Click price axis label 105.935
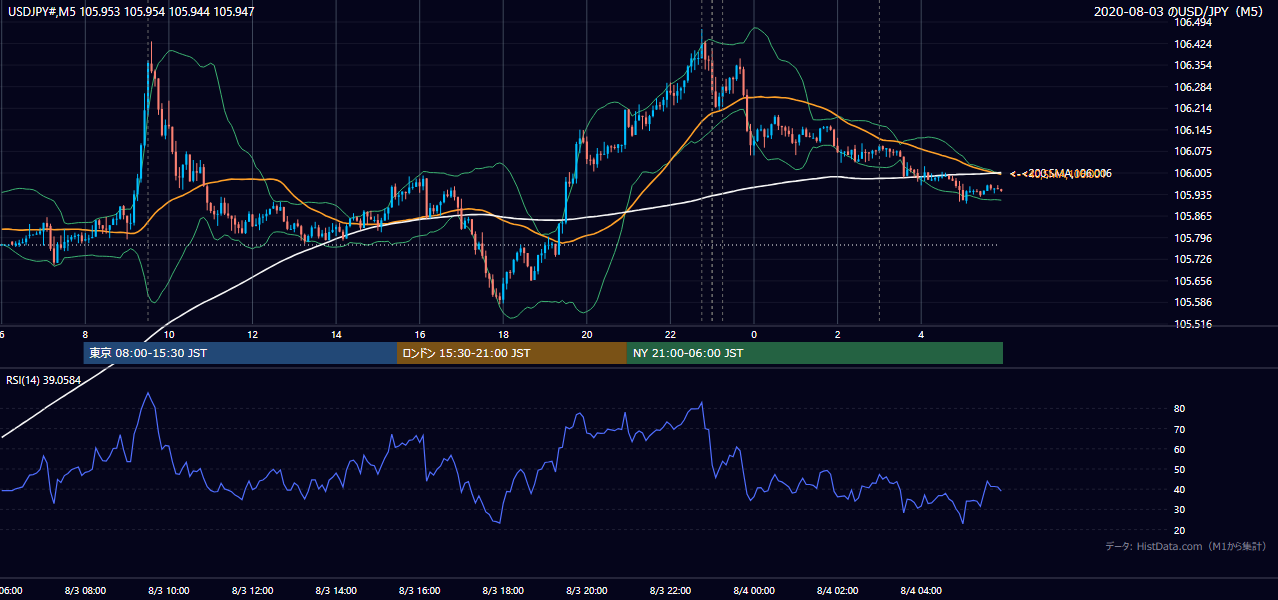This screenshot has width=1278, height=600. tap(1194, 195)
